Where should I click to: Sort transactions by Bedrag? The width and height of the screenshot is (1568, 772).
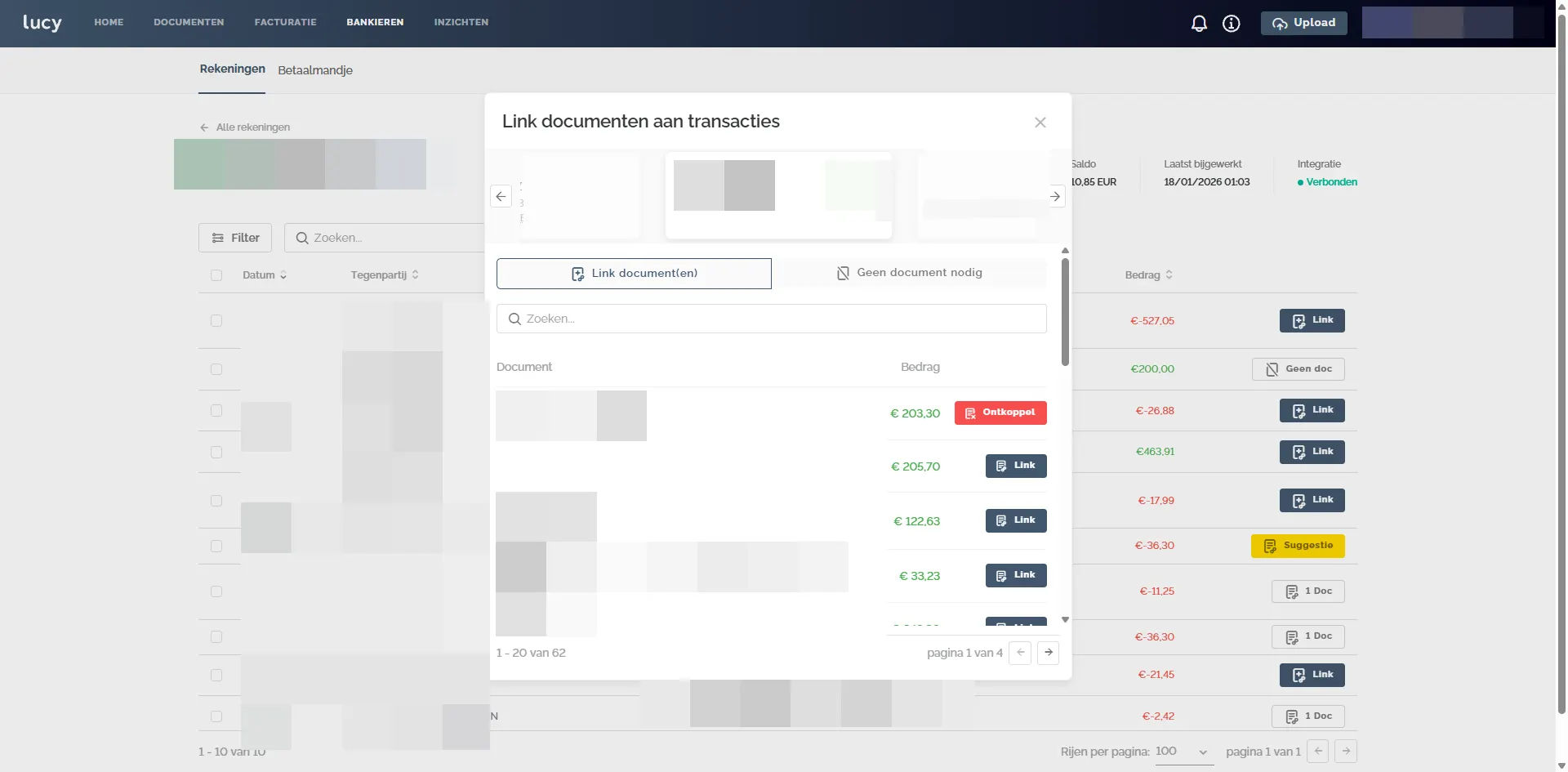tap(1149, 275)
